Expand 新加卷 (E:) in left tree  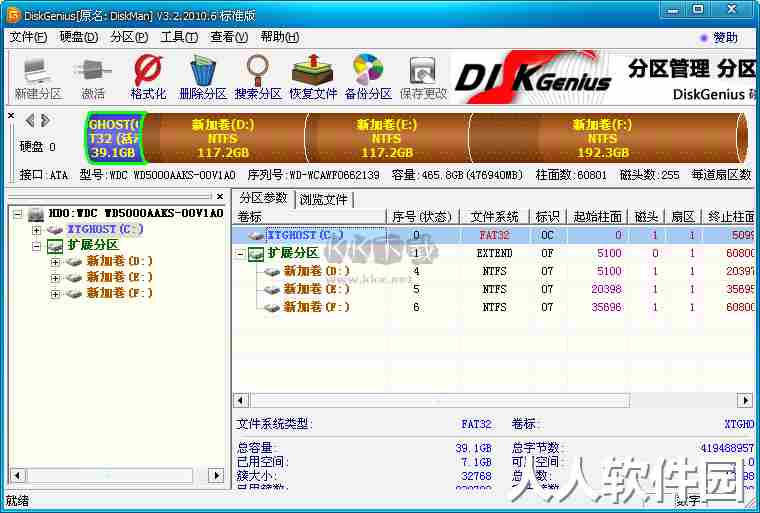tap(55, 278)
